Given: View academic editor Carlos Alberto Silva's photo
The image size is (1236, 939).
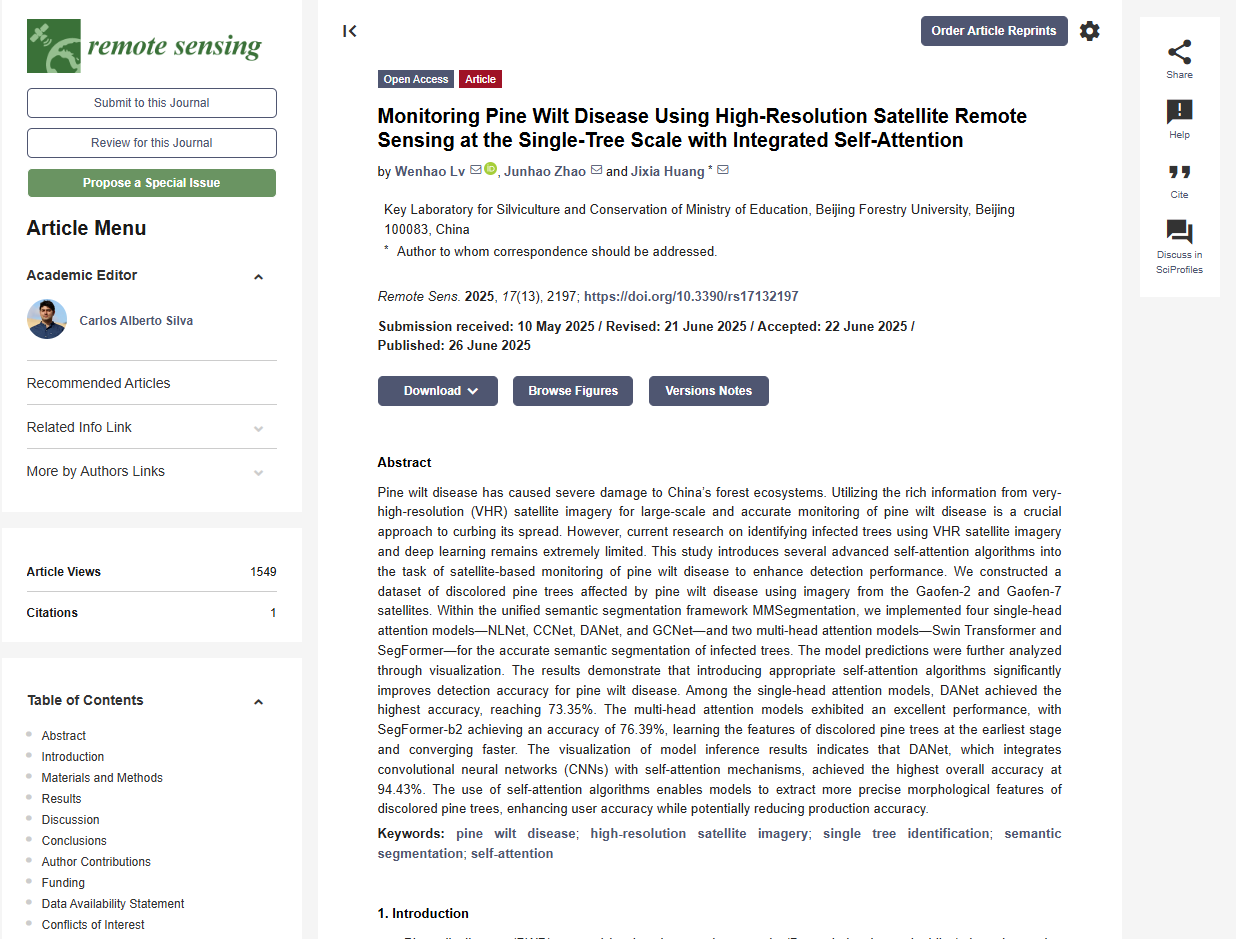Looking at the screenshot, I should coord(47,320).
